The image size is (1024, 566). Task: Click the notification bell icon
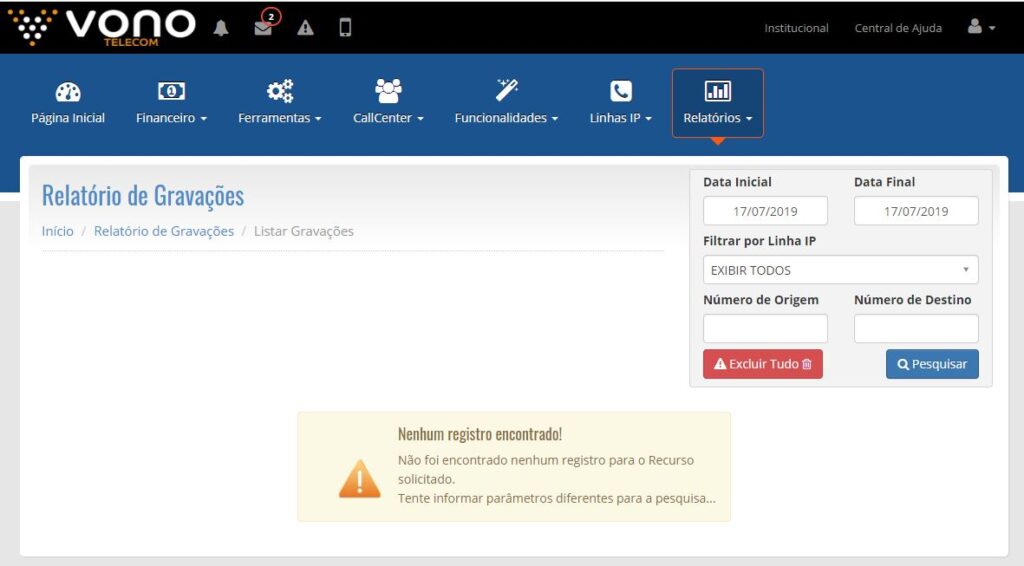coord(221,28)
